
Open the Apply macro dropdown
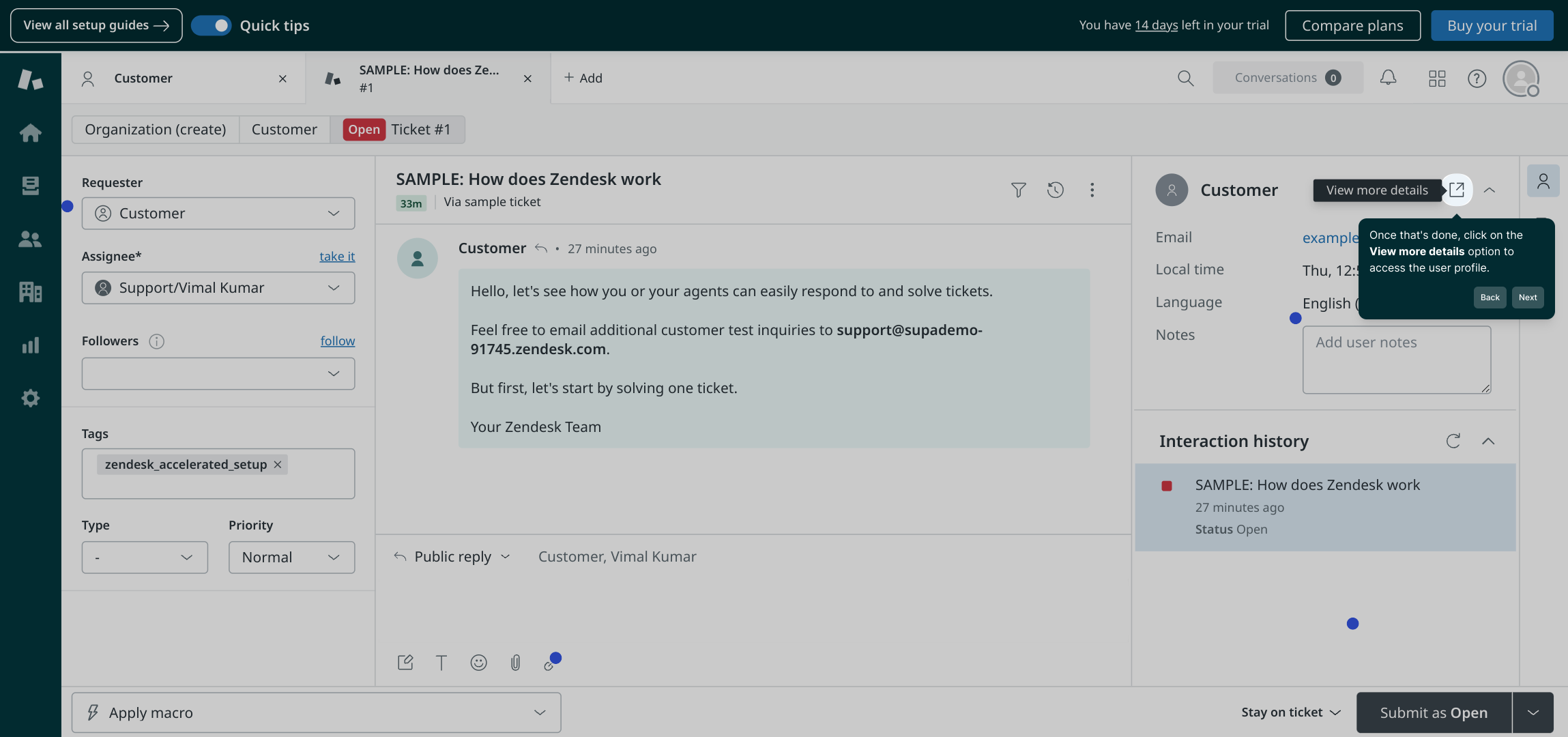(x=317, y=712)
